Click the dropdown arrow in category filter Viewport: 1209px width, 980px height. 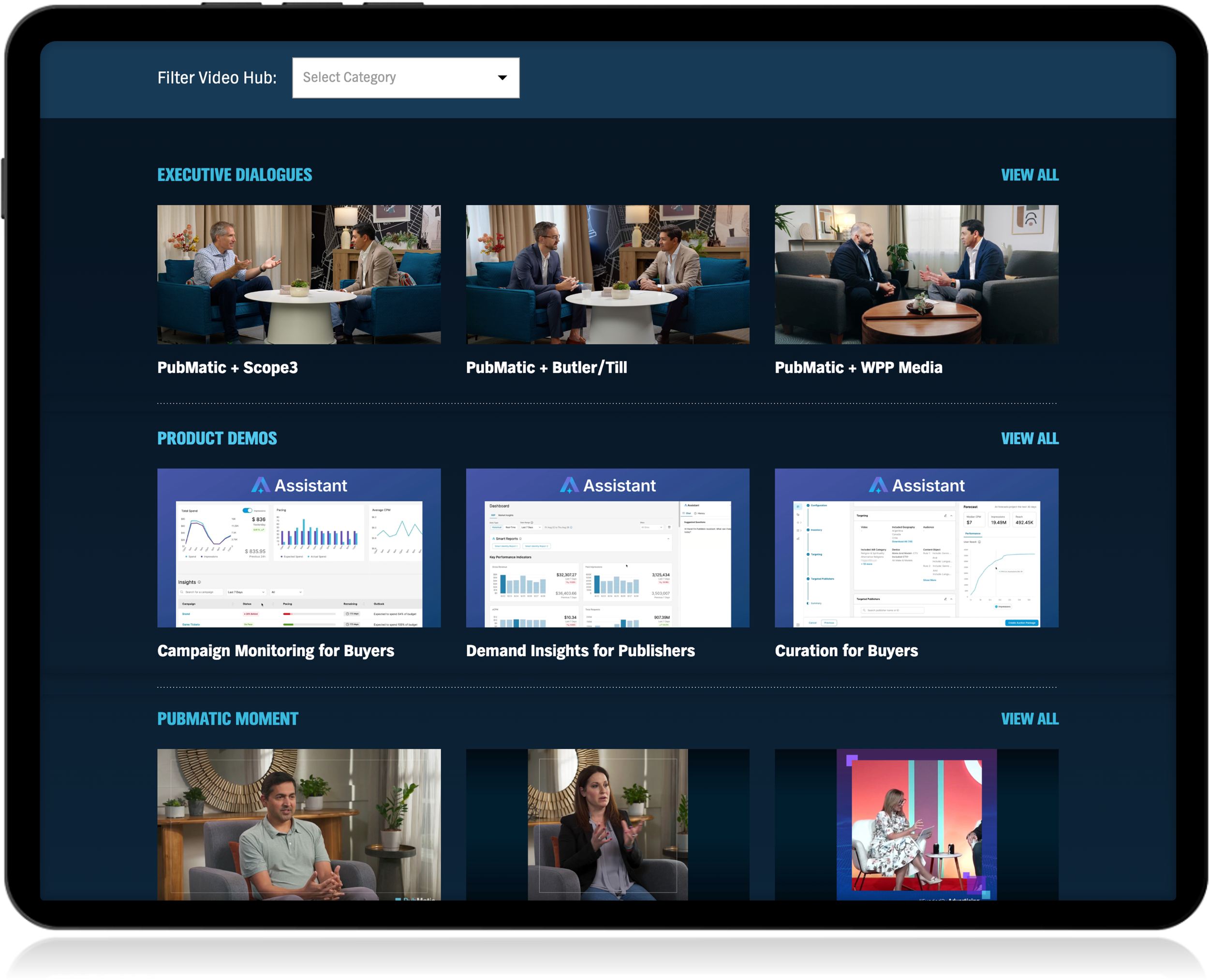coord(502,77)
